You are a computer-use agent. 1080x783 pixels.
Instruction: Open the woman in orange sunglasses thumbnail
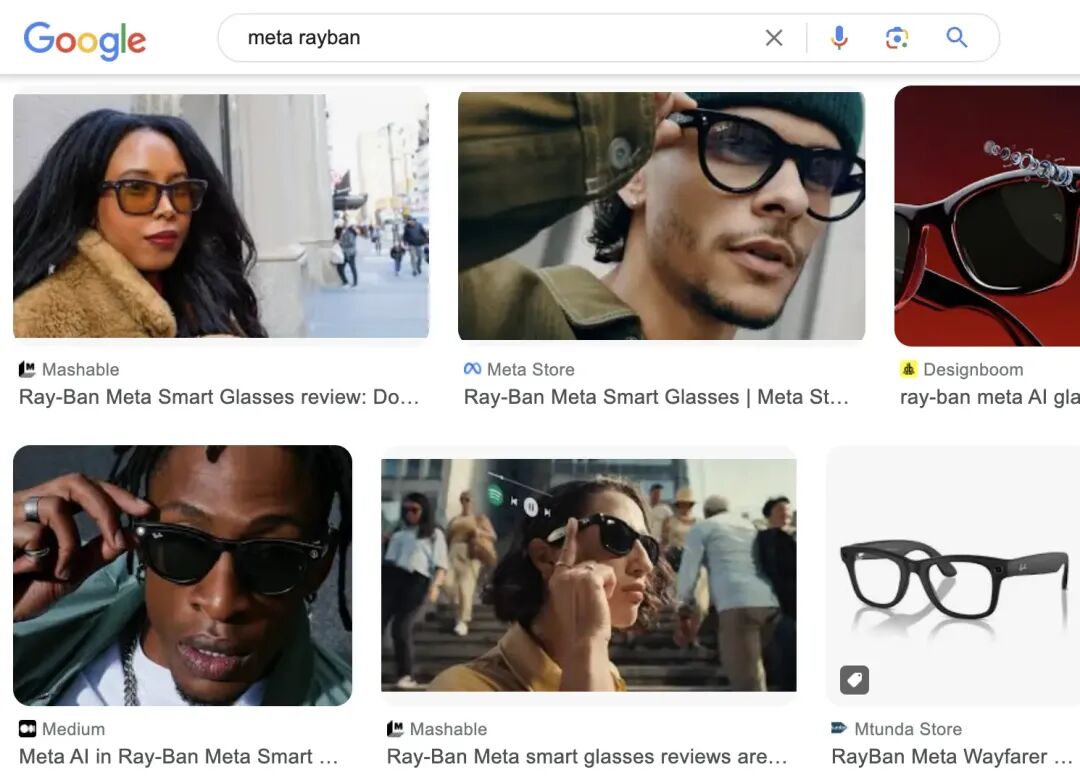pos(221,216)
